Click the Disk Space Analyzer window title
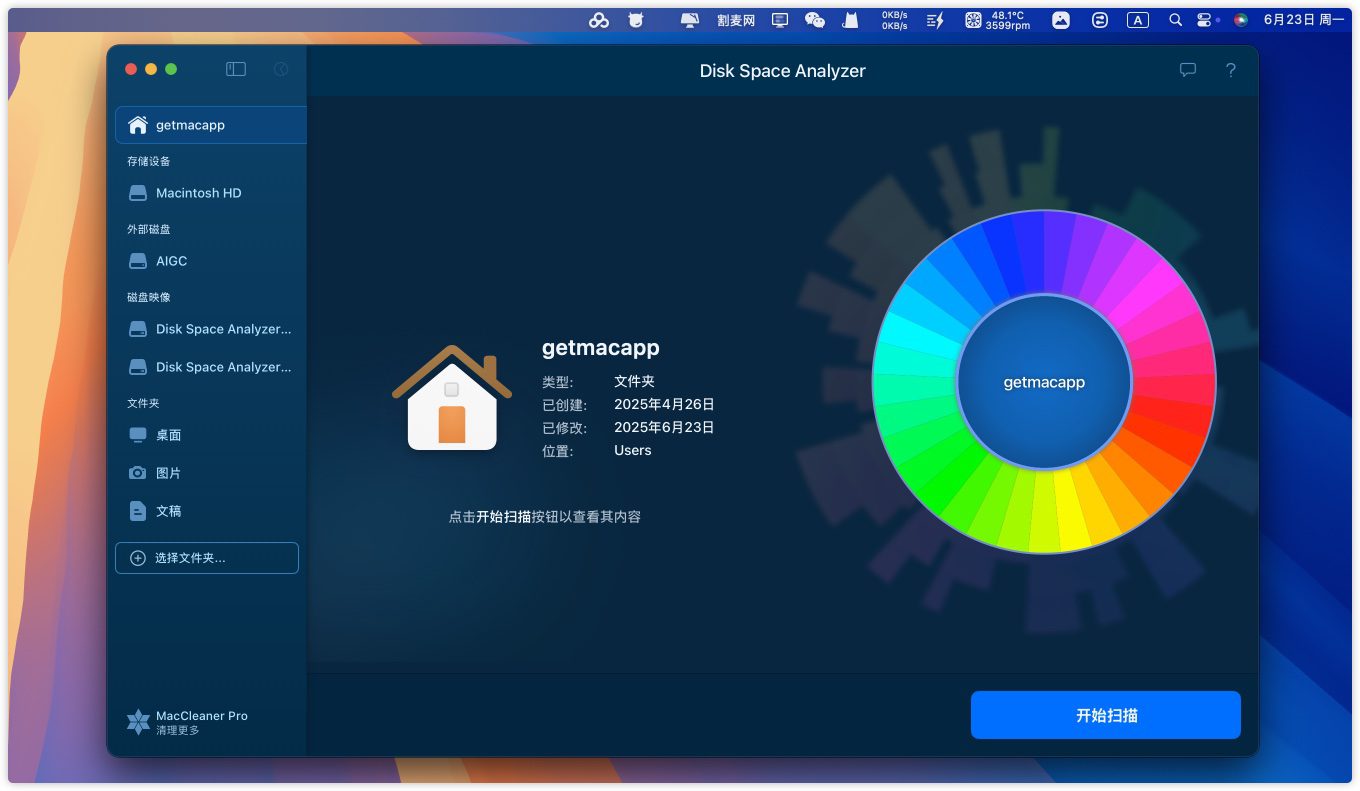Screen dimensions: 1360x791 point(782,71)
